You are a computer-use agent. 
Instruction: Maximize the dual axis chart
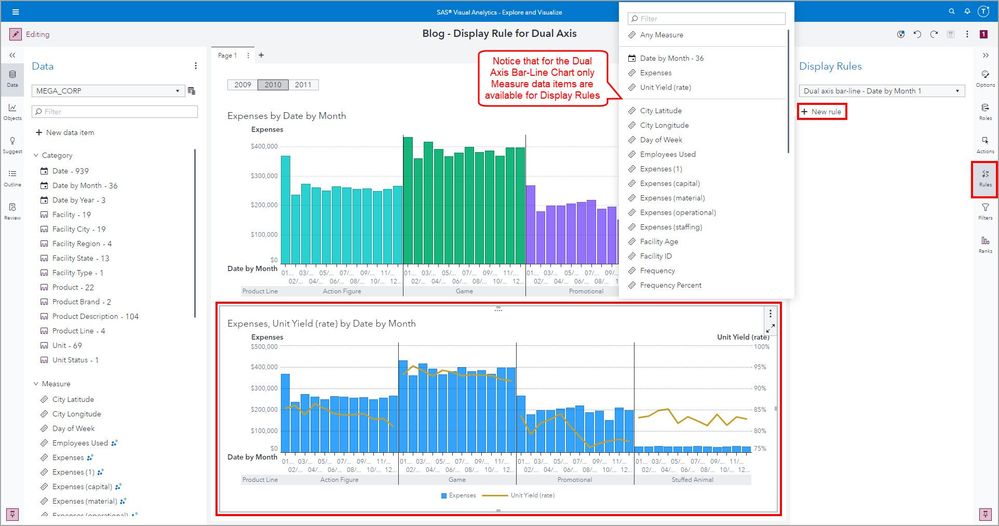click(x=770, y=329)
